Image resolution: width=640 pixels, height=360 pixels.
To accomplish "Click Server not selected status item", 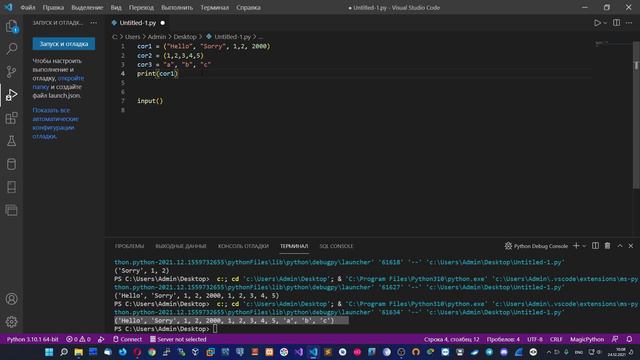I will pos(178,339).
